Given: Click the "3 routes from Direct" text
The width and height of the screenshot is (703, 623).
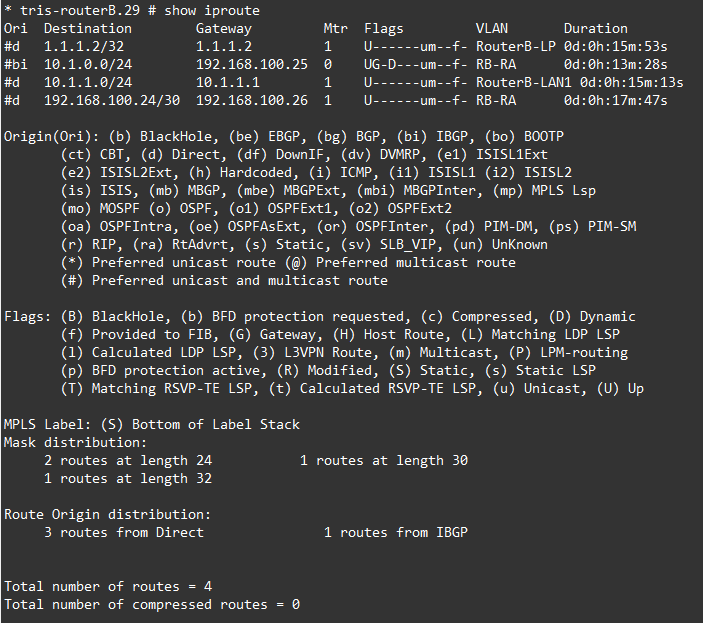Looking at the screenshot, I should pyautogui.click(x=123, y=533).
